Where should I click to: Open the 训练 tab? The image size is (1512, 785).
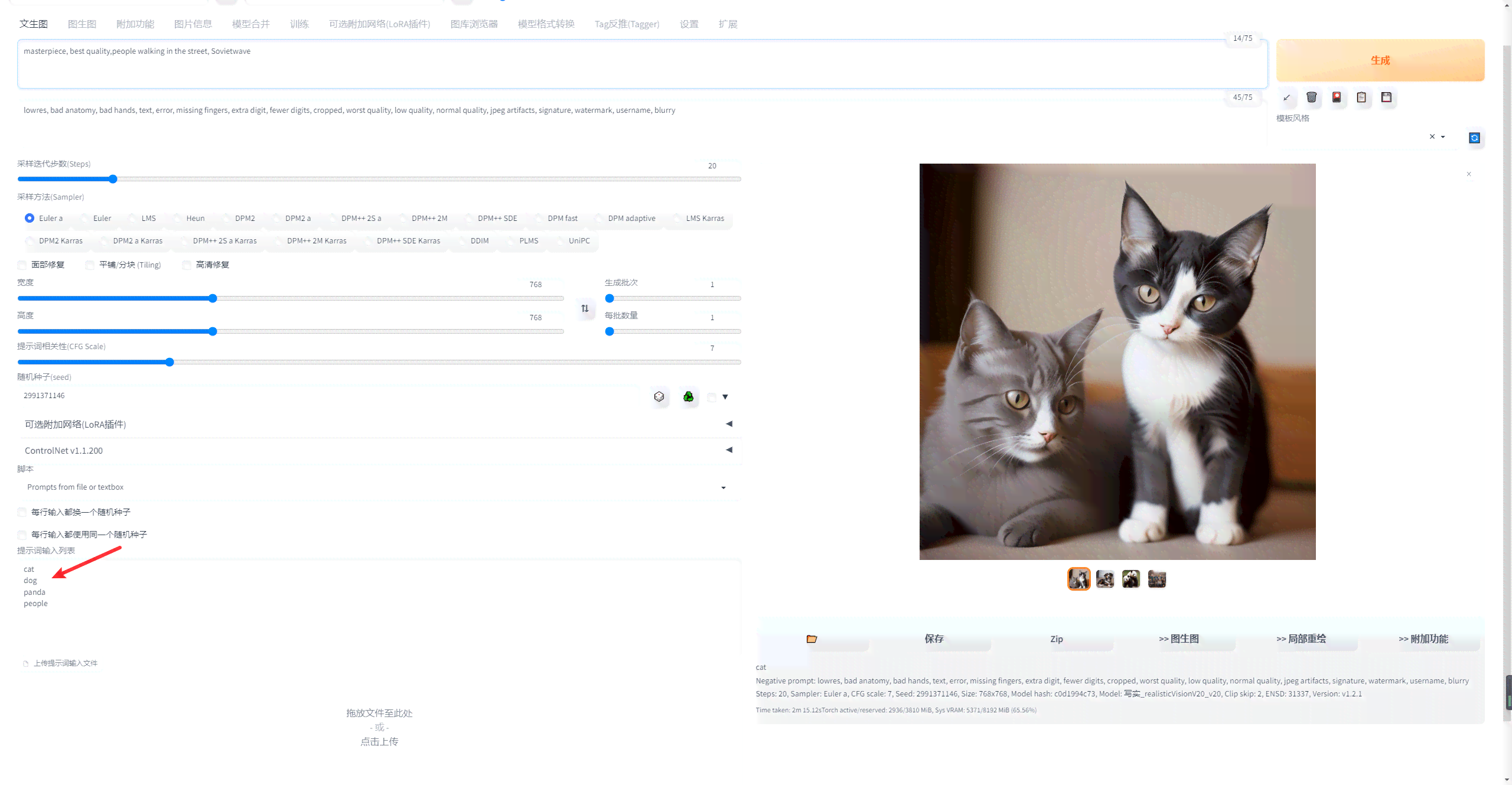coord(299,24)
